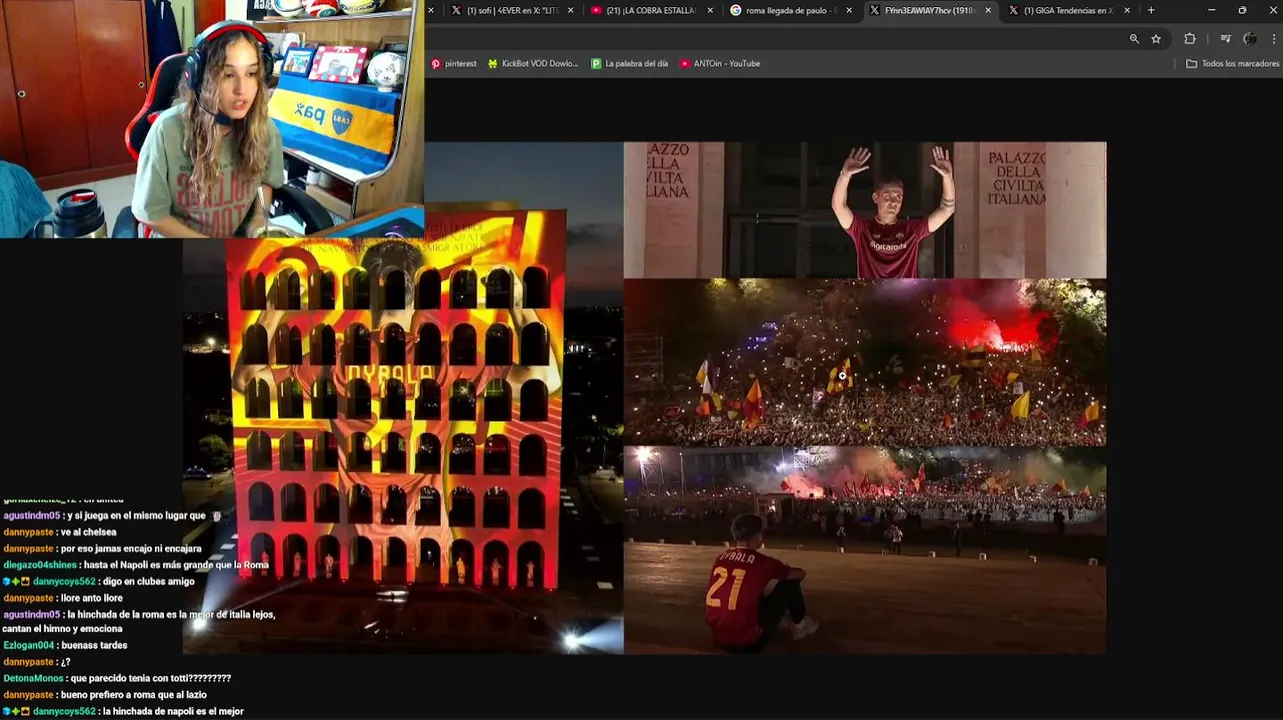Close the 'roma llegada de paulo' tab
The image size is (1283, 720).
point(849,10)
